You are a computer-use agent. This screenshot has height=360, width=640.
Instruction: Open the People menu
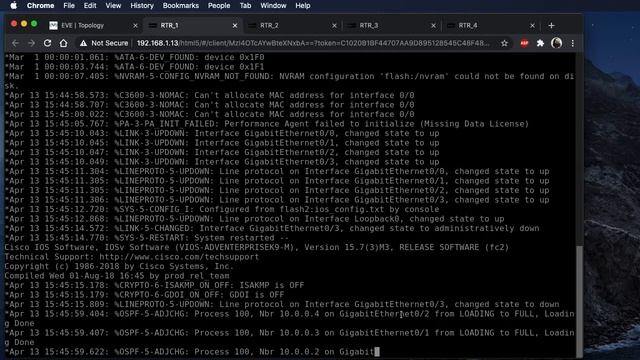(219, 6)
